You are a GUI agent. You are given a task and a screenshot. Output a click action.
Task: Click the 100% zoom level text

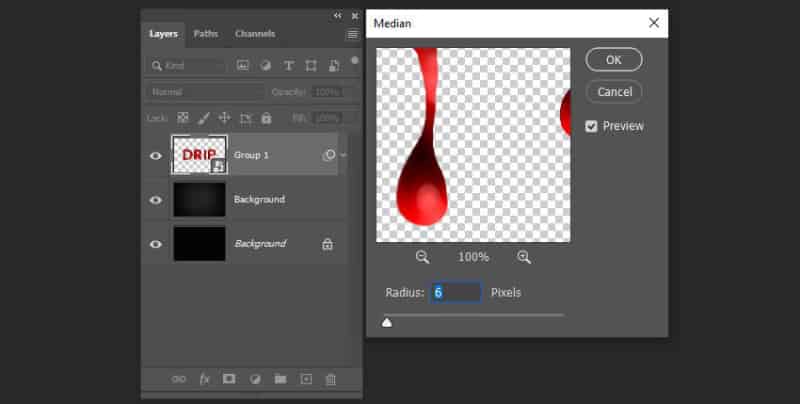(473, 257)
